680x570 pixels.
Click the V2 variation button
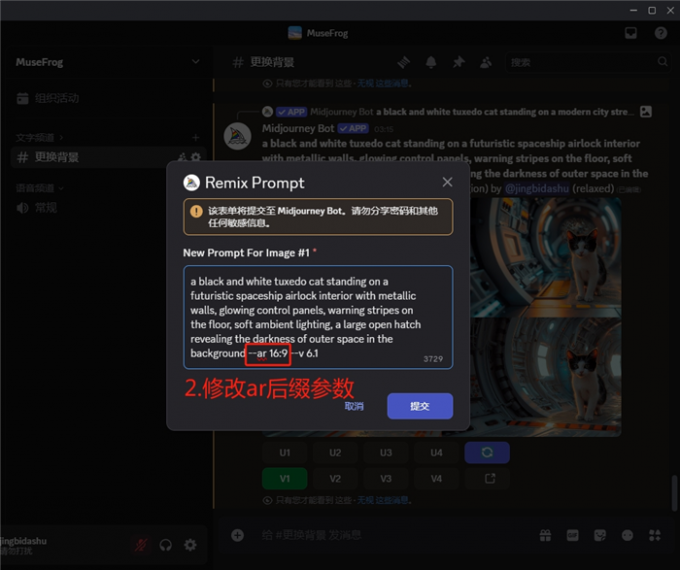coord(335,478)
